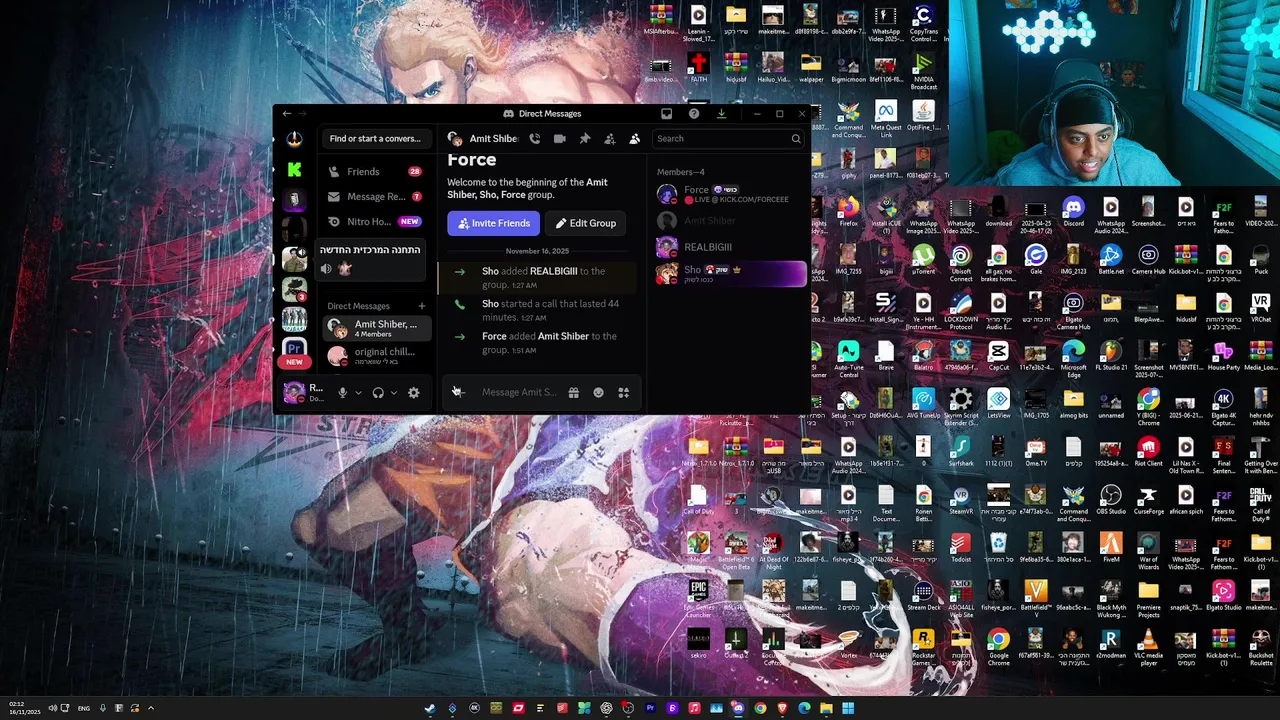Viewport: 1280px width, 720px height.
Task: Open Windows Start button in taskbar
Action: click(848, 709)
